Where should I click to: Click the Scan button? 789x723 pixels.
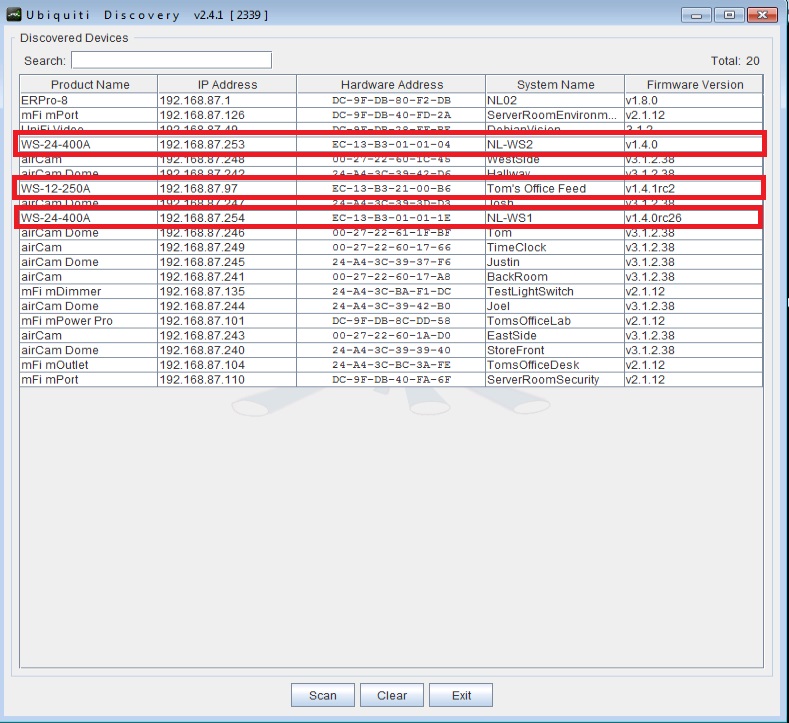click(322, 696)
